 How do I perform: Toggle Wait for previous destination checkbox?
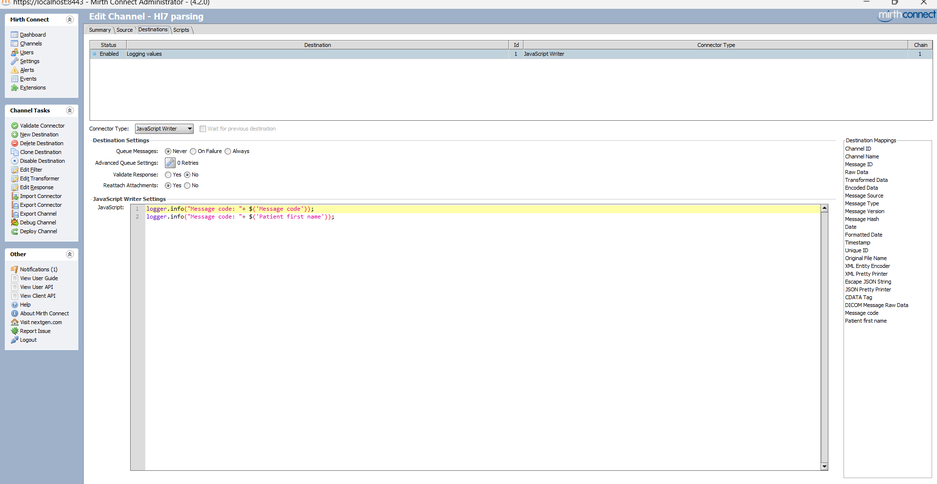(203, 128)
